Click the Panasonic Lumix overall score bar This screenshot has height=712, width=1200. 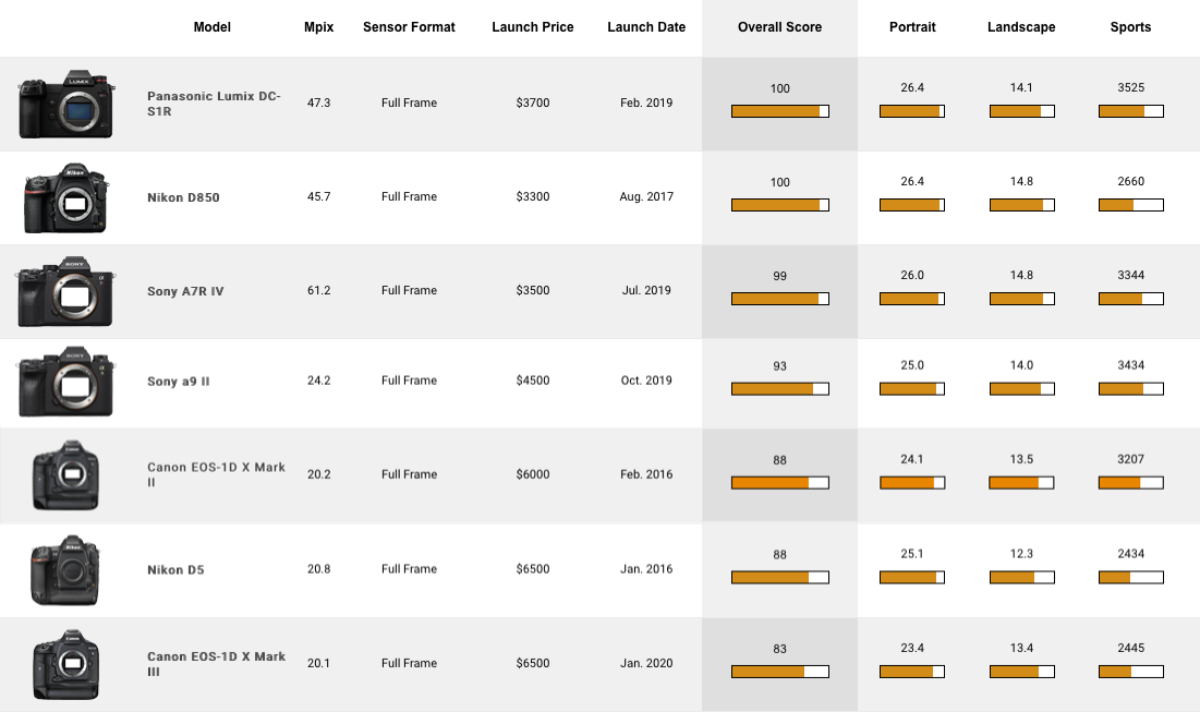(x=780, y=112)
